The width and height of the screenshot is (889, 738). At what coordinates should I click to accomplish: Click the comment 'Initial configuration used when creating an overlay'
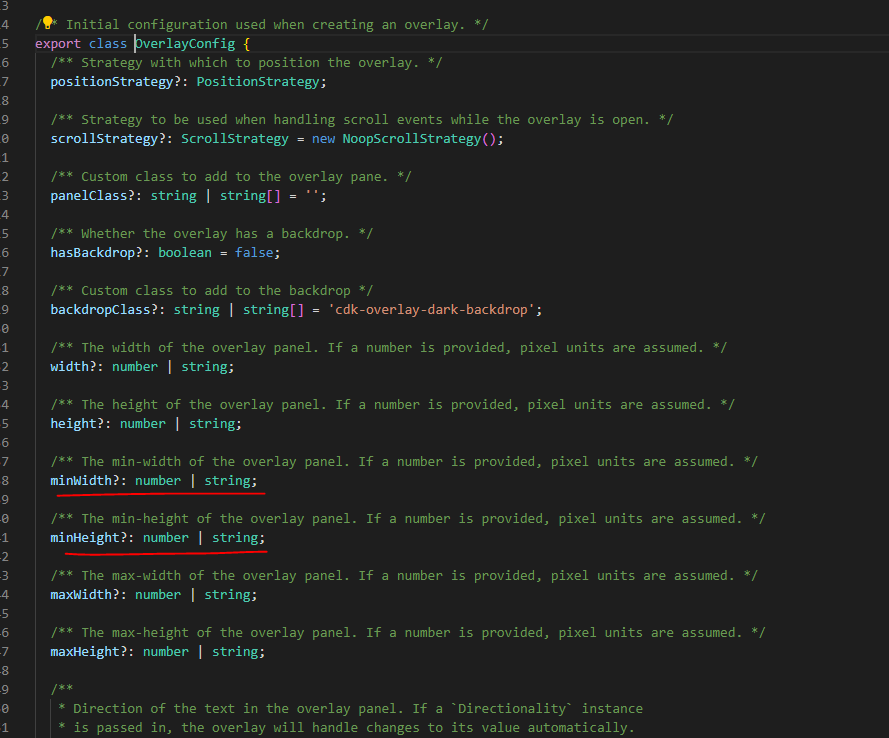[x=262, y=25]
